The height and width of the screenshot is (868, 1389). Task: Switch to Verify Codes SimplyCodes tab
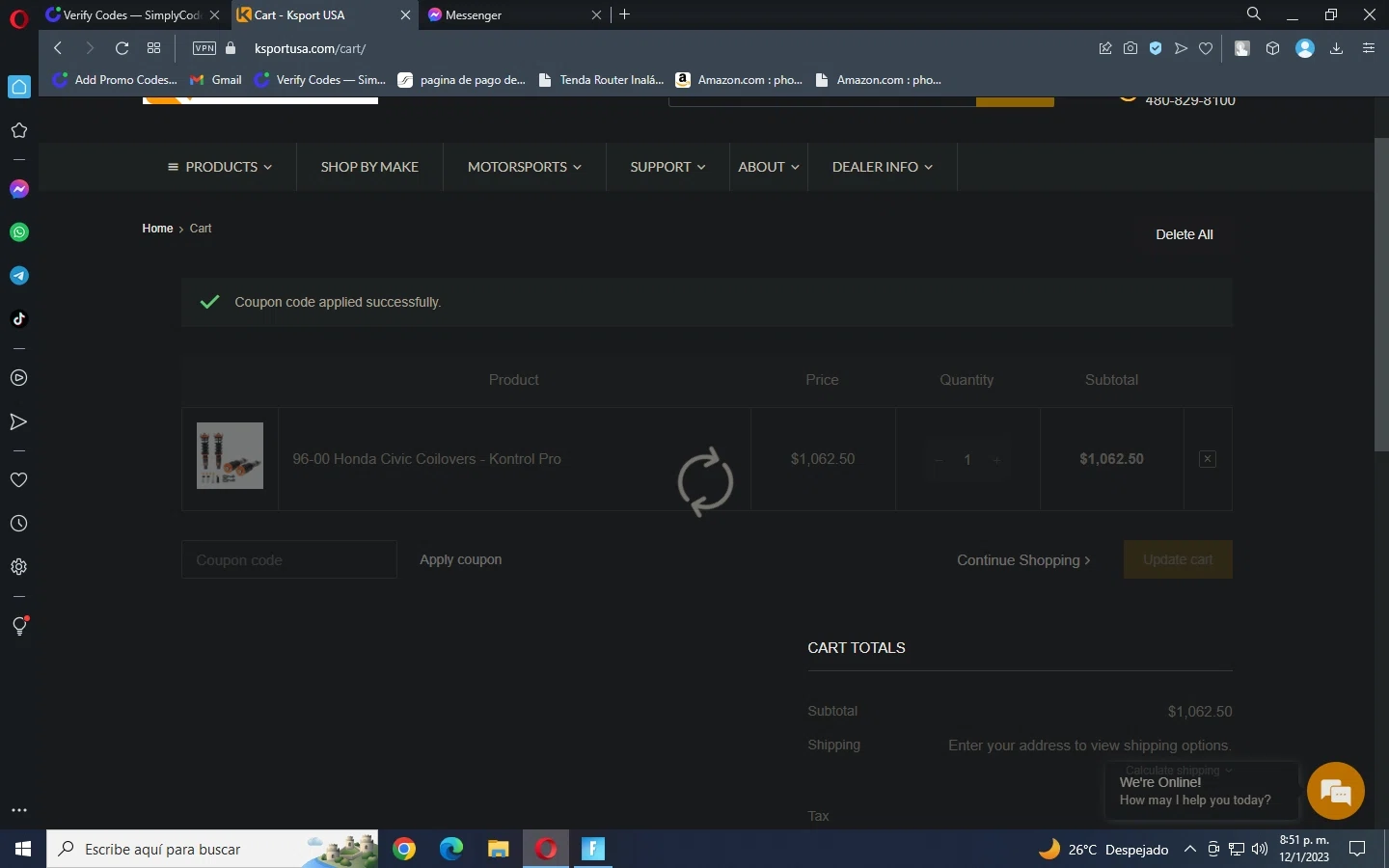[x=131, y=14]
